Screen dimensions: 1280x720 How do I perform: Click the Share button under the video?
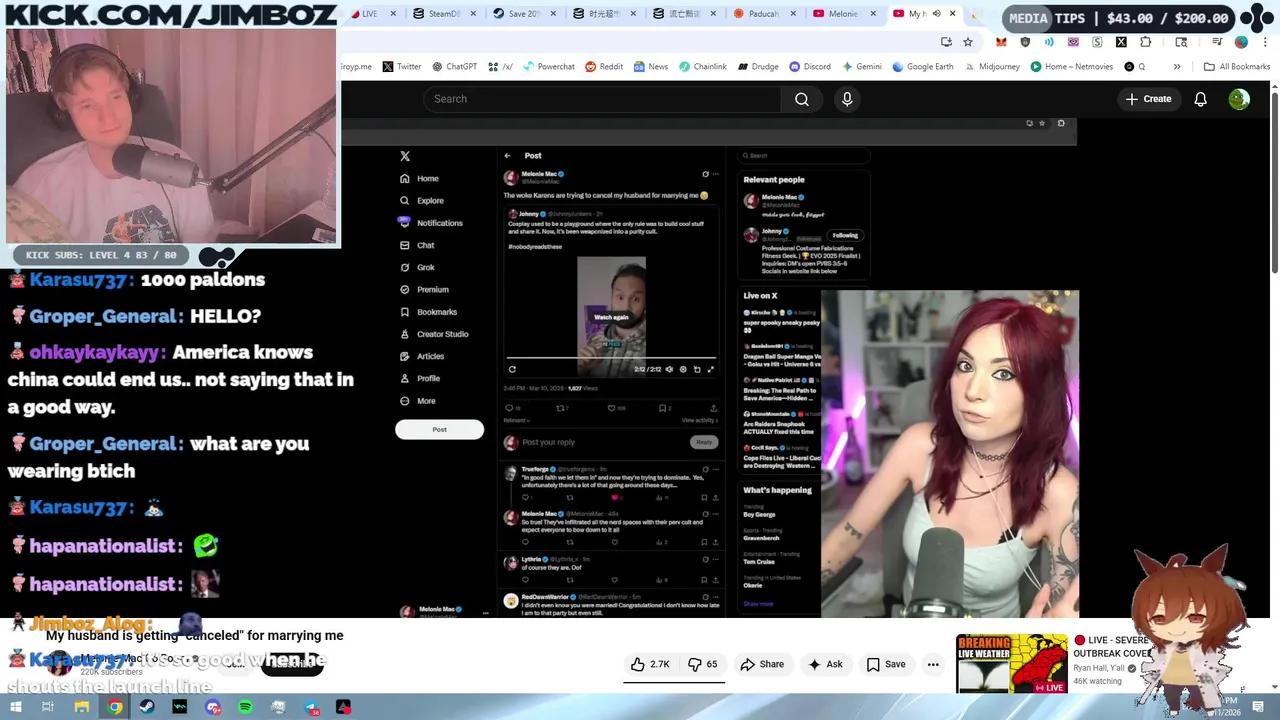pos(762,664)
